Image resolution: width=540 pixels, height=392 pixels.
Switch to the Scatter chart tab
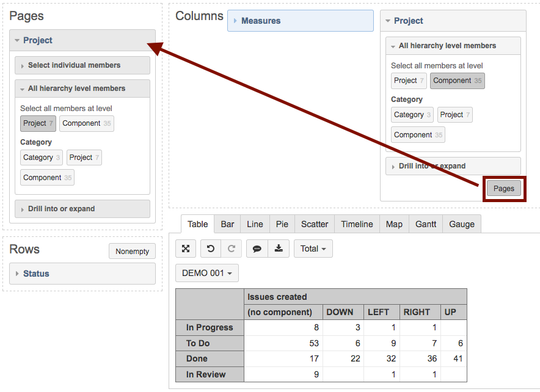315,224
